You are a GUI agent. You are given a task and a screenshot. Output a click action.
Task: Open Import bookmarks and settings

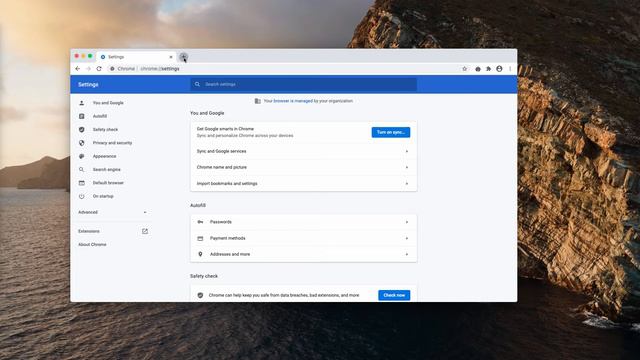(x=304, y=184)
